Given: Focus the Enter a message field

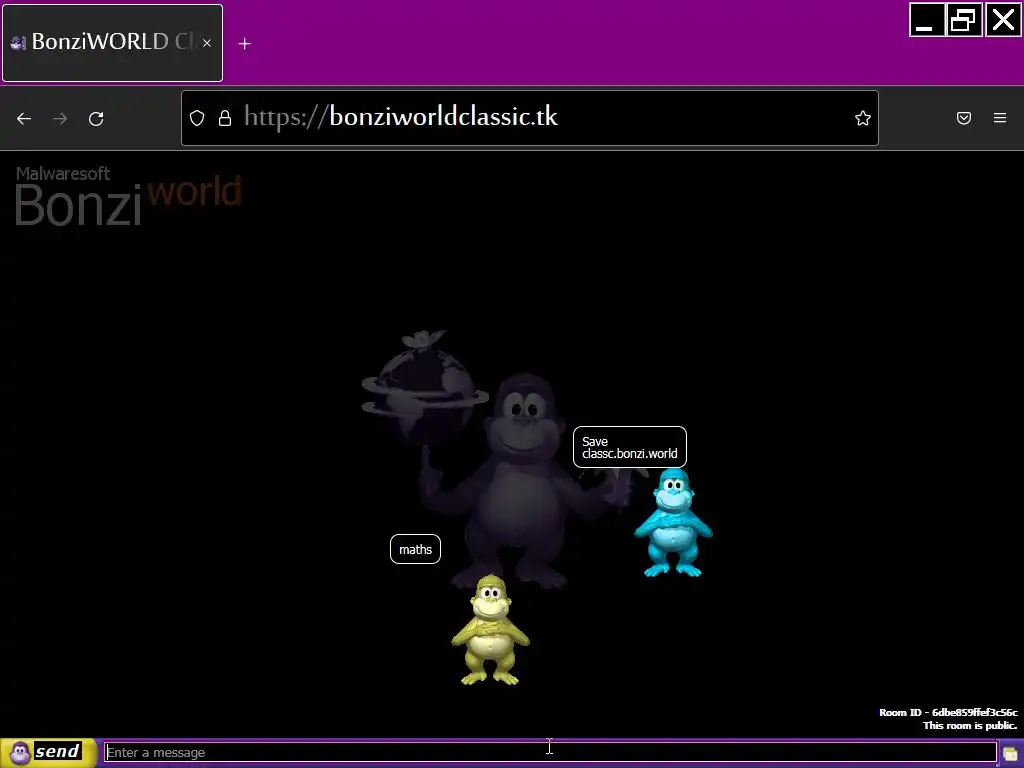Looking at the screenshot, I should [550, 752].
